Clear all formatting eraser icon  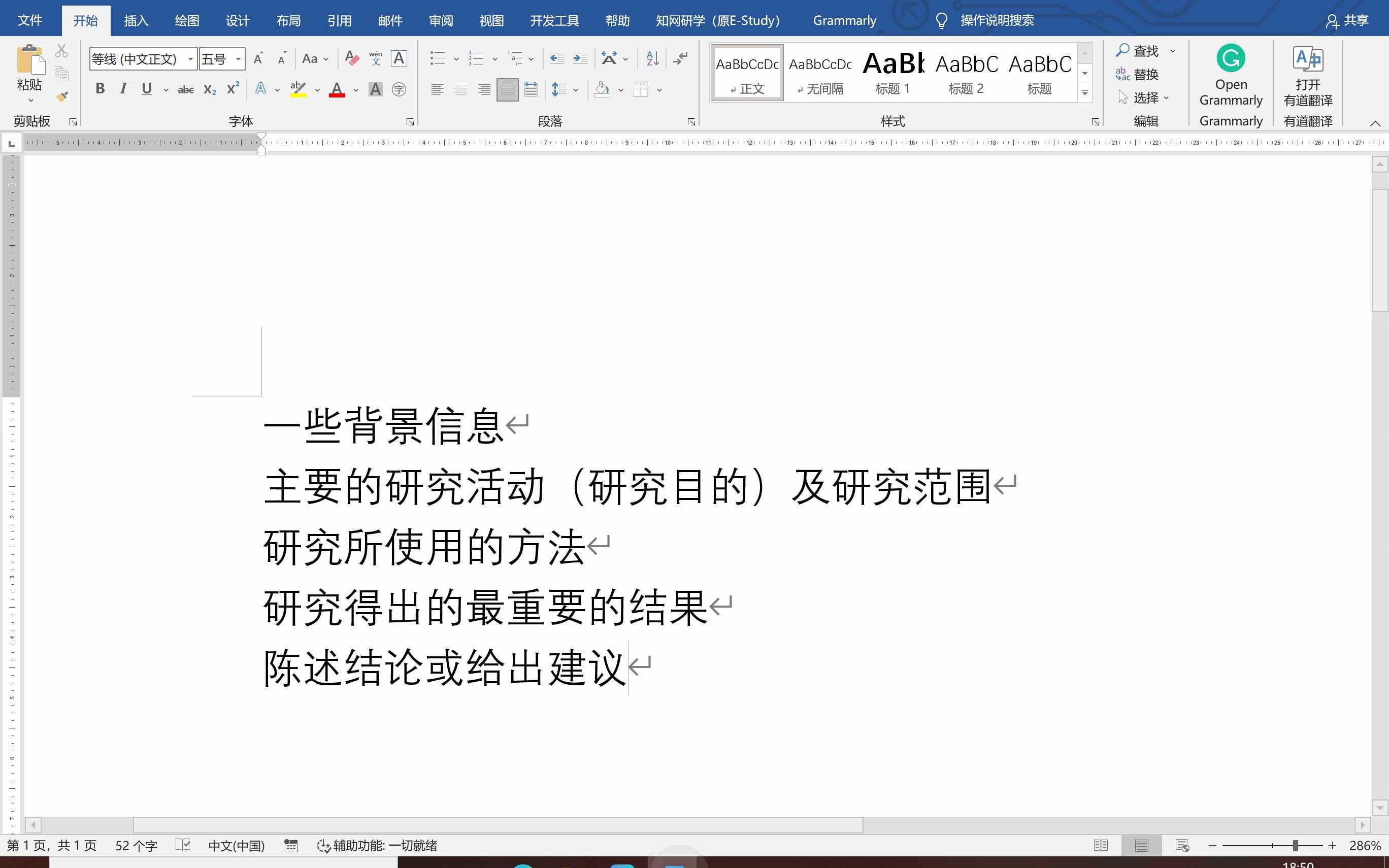[352, 58]
